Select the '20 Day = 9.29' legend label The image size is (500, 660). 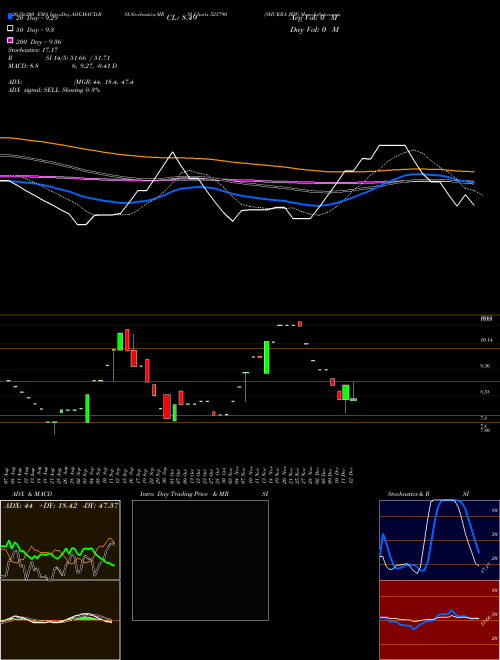[35, 19]
